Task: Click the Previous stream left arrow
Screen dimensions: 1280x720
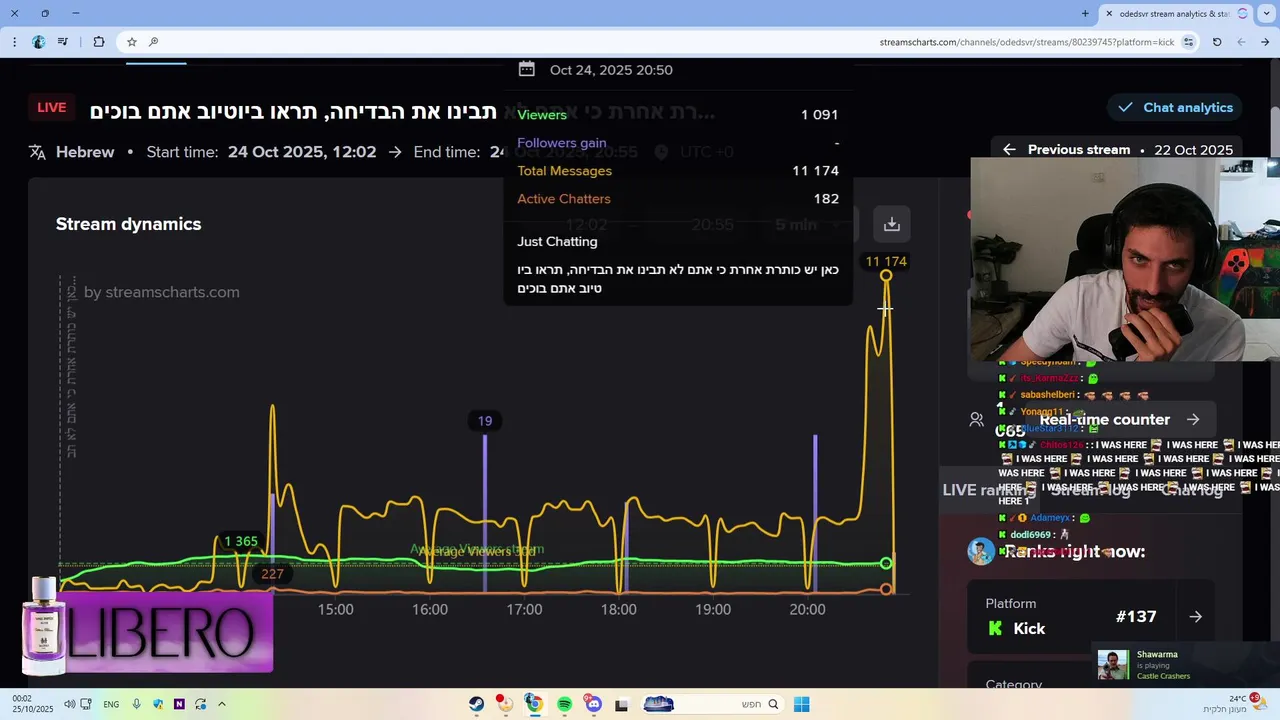Action: pyautogui.click(x=1009, y=150)
